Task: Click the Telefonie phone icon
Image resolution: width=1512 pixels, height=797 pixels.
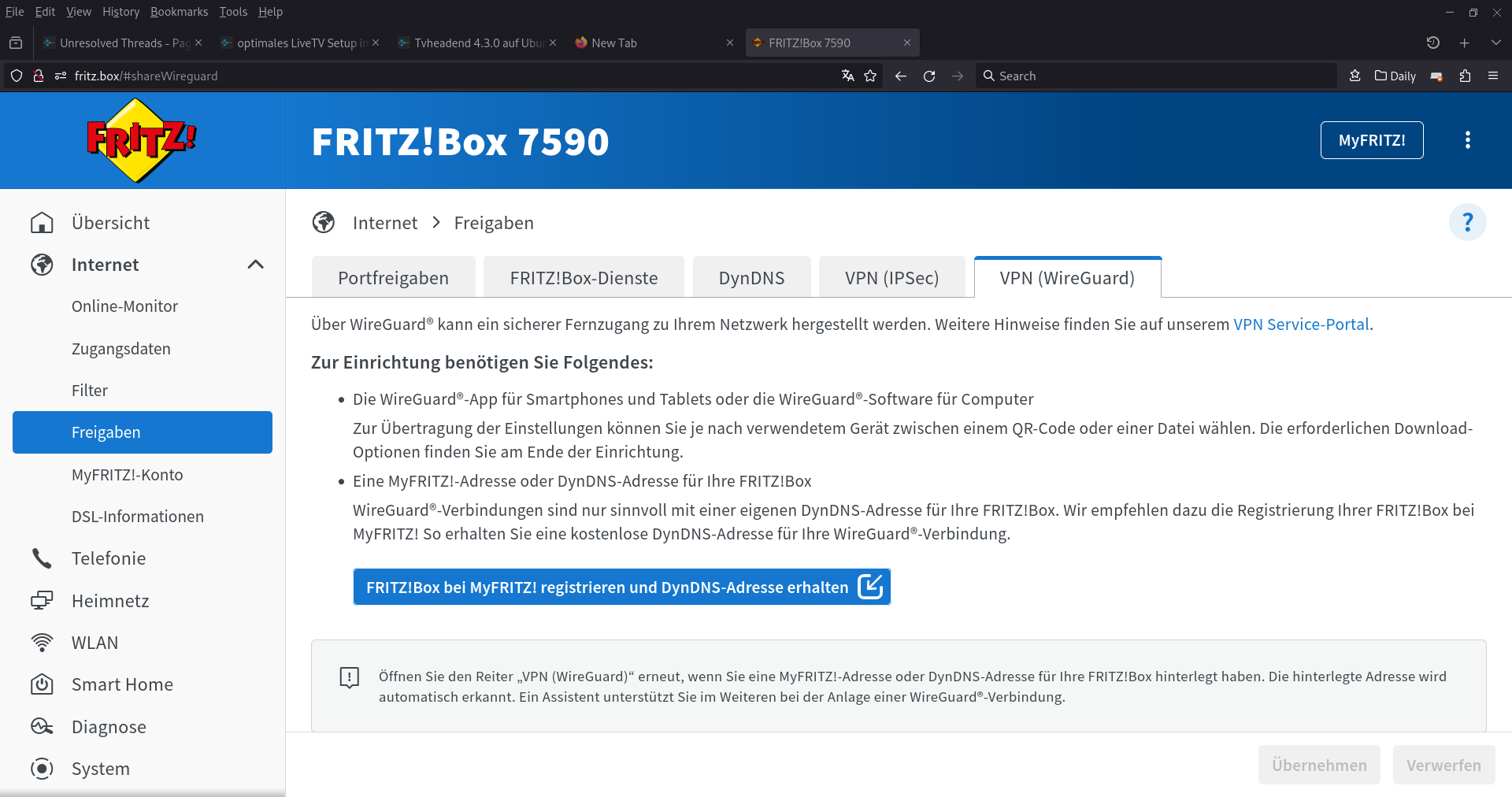Action: 42,558
